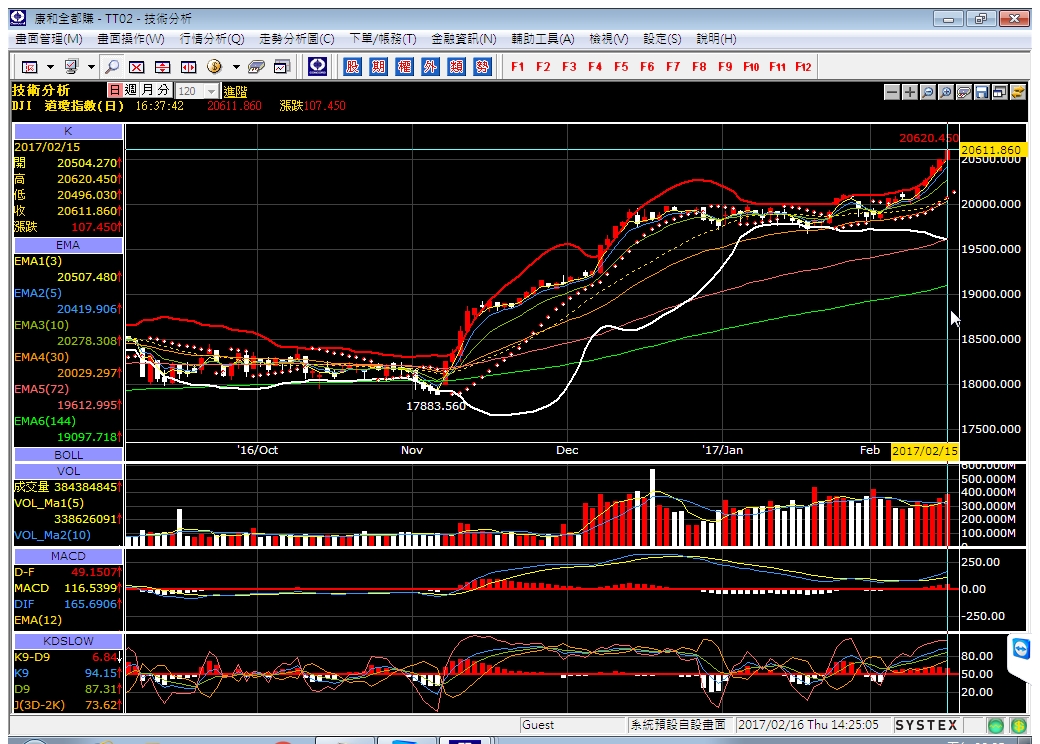Image resolution: width=1040 pixels, height=744 pixels.
Task: Open 畫面管理(M) menu
Action: click(x=48, y=39)
